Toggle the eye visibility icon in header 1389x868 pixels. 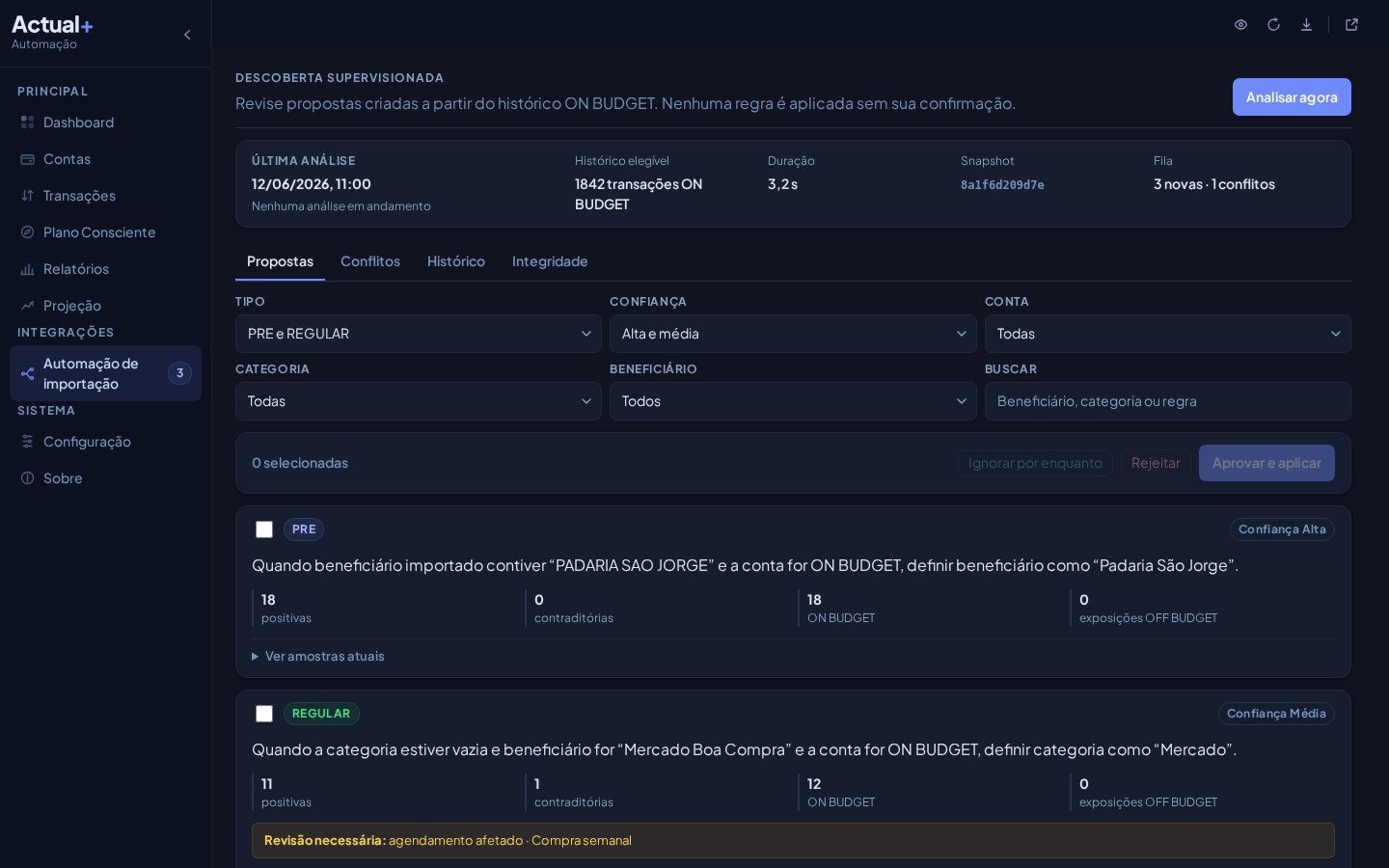(x=1241, y=25)
